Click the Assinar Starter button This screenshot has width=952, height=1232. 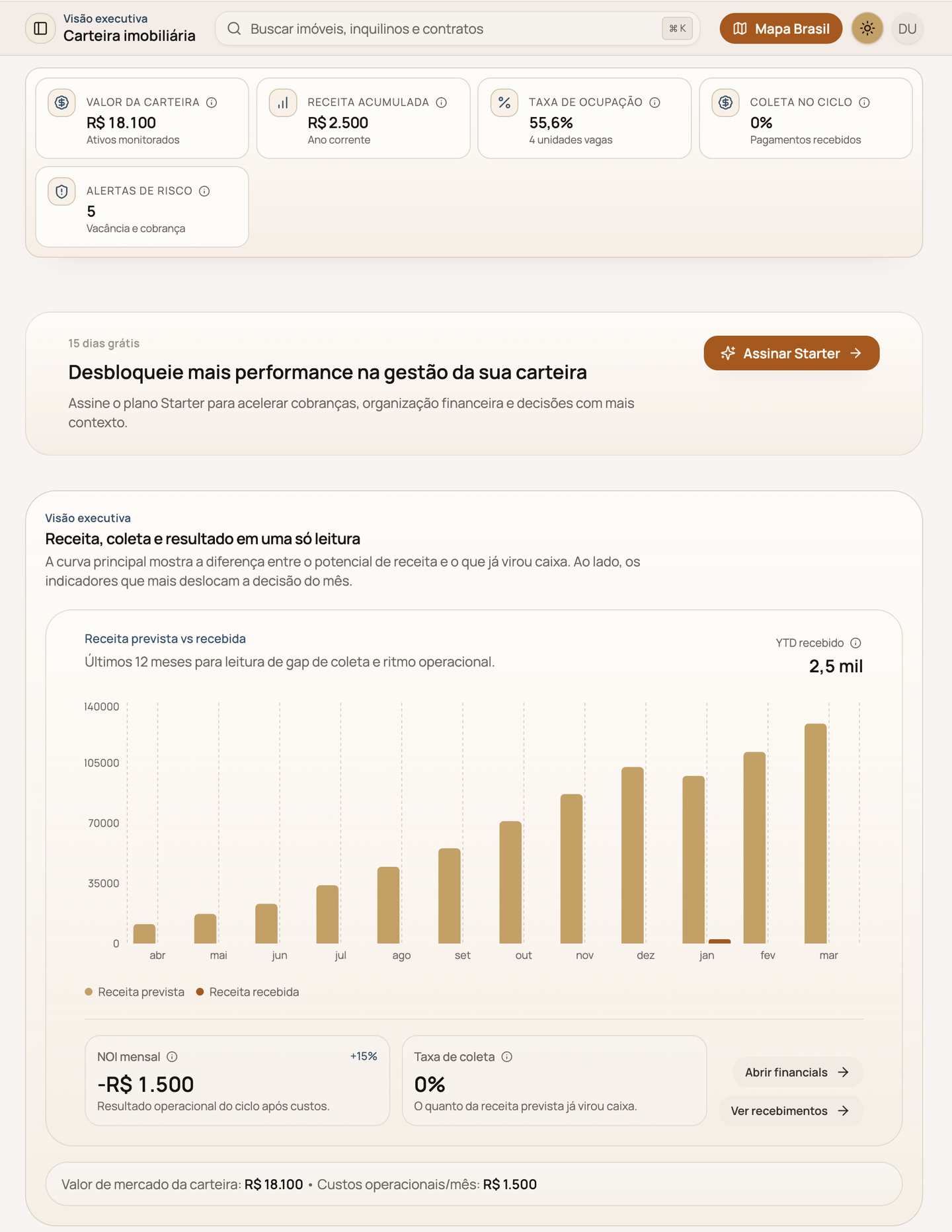click(791, 353)
